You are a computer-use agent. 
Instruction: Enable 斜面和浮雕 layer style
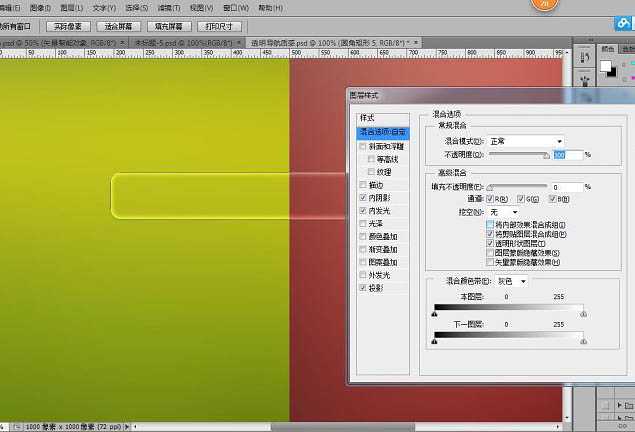pyautogui.click(x=363, y=147)
